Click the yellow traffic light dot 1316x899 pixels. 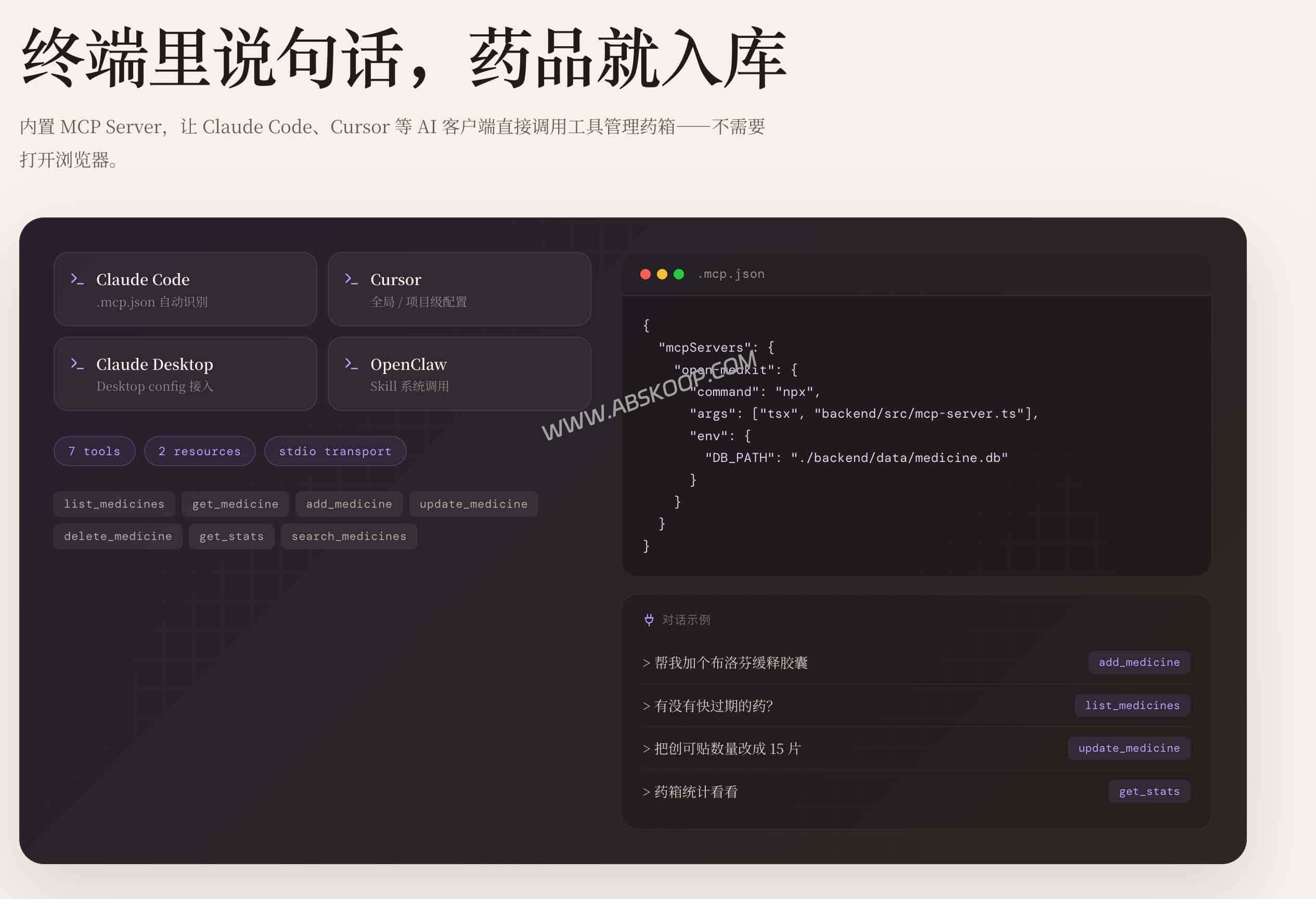(x=662, y=273)
